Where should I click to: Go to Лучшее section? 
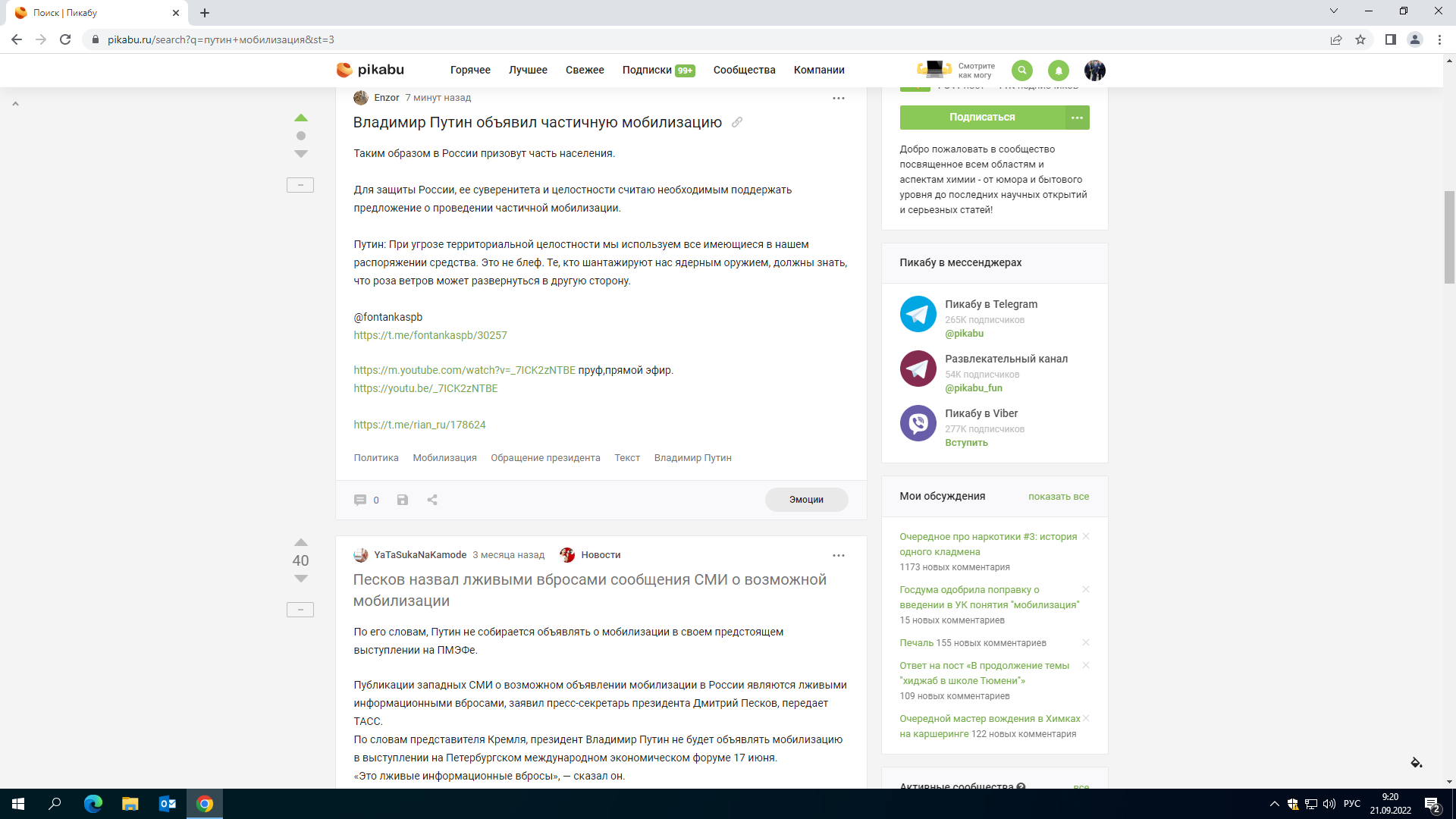pos(528,70)
